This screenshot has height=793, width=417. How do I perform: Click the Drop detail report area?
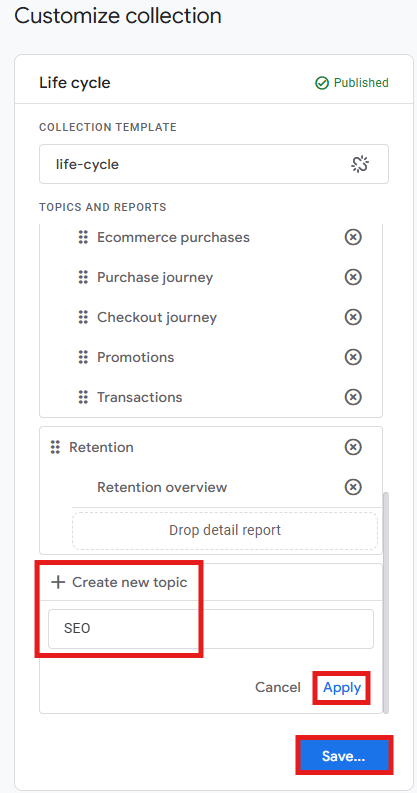(x=225, y=530)
